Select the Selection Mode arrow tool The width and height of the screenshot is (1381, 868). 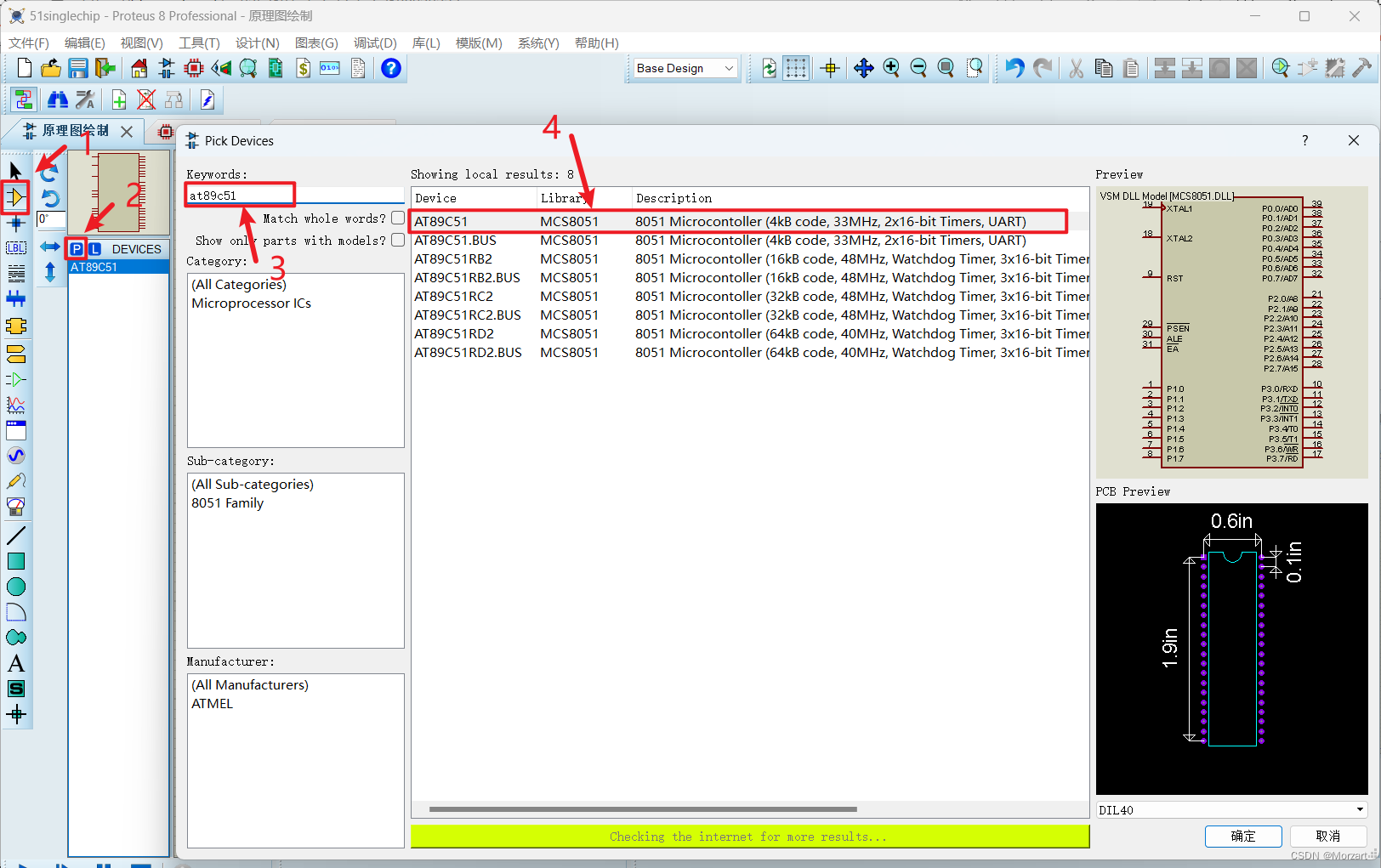point(15,171)
